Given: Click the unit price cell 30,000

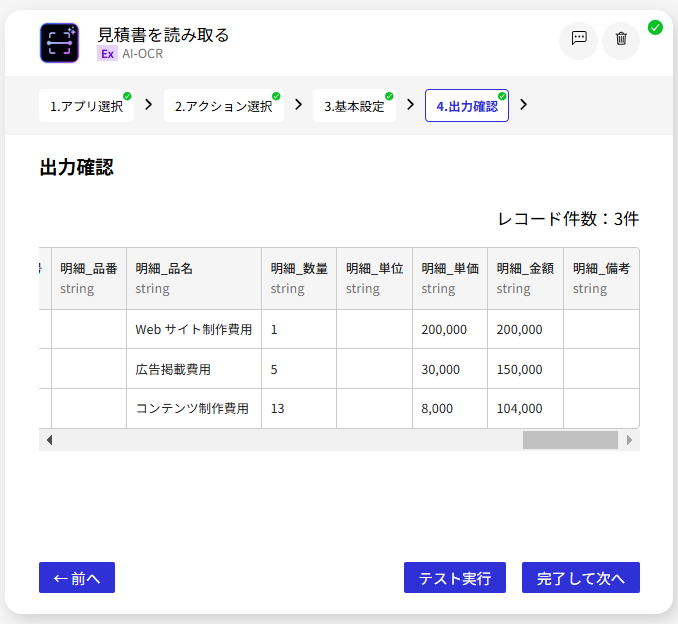Looking at the screenshot, I should point(450,369).
